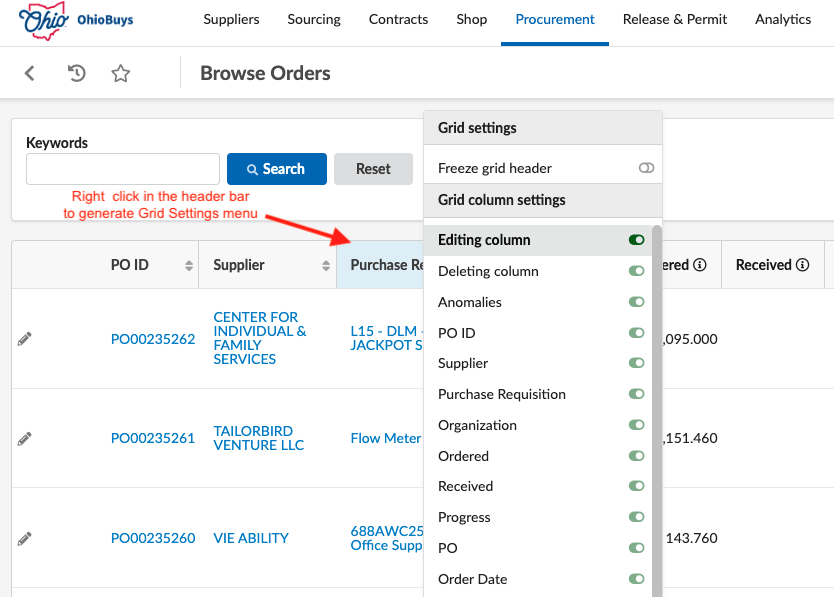Open the 688AWC25 Office Supp requisition link

[x=387, y=538]
